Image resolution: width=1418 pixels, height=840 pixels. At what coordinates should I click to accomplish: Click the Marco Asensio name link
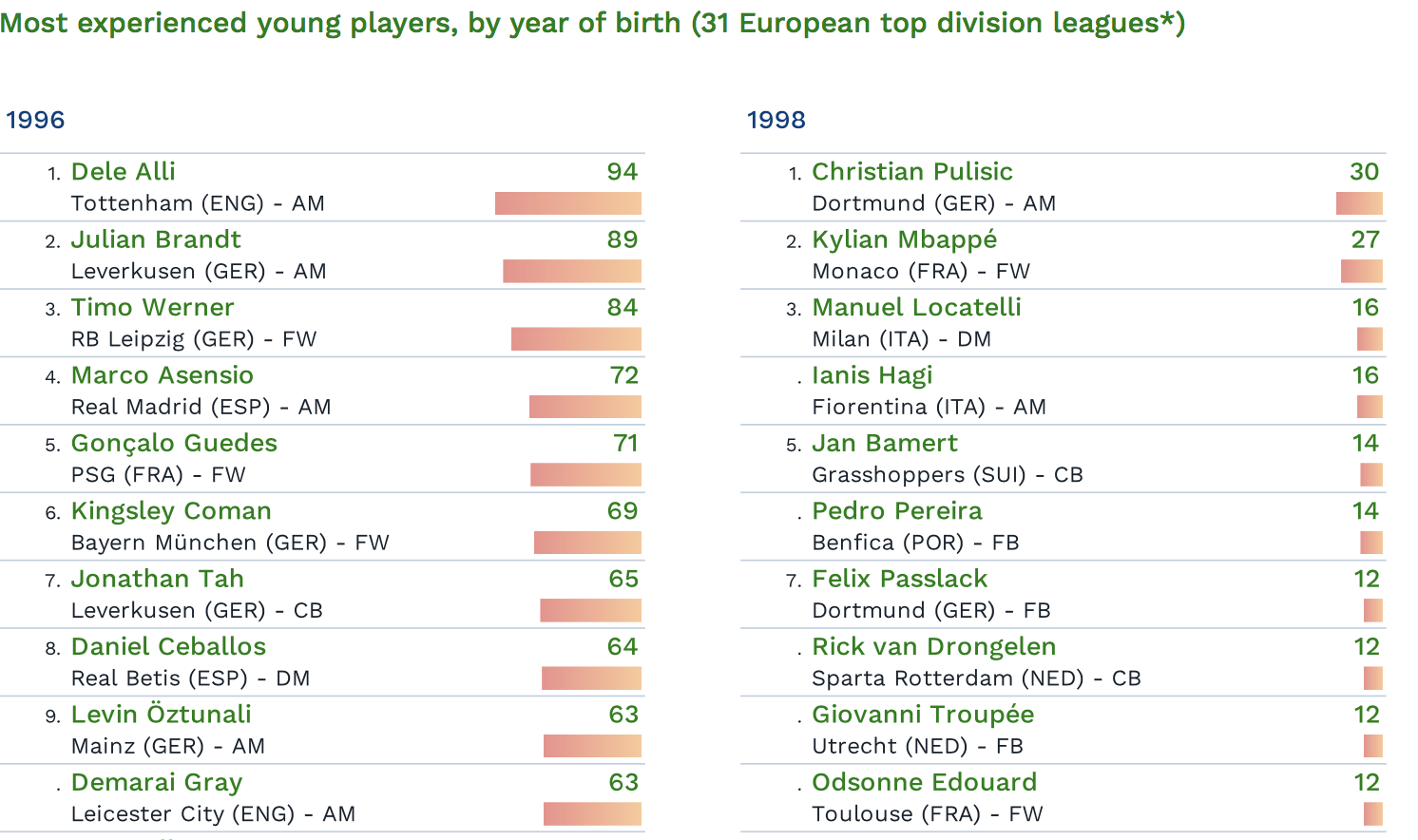(x=163, y=375)
